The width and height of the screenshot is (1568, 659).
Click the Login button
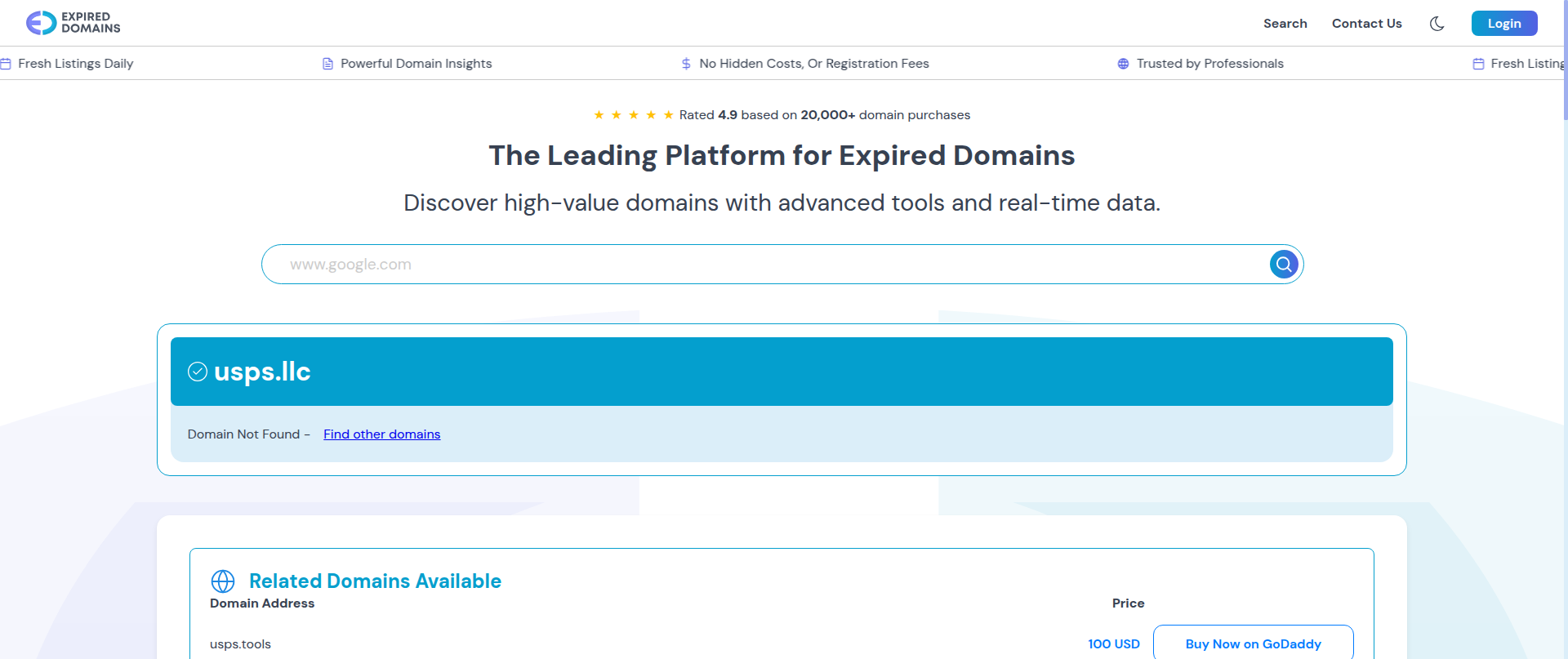(x=1504, y=24)
